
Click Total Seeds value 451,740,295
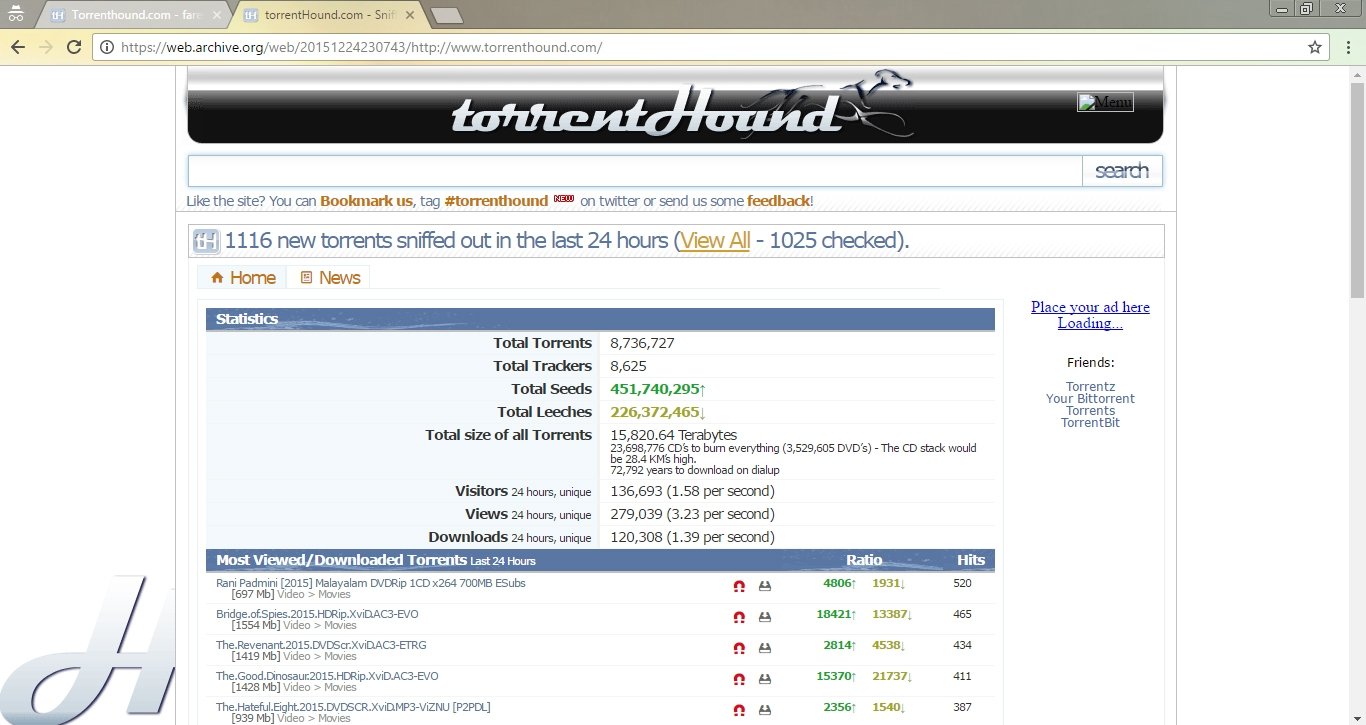tap(658, 389)
